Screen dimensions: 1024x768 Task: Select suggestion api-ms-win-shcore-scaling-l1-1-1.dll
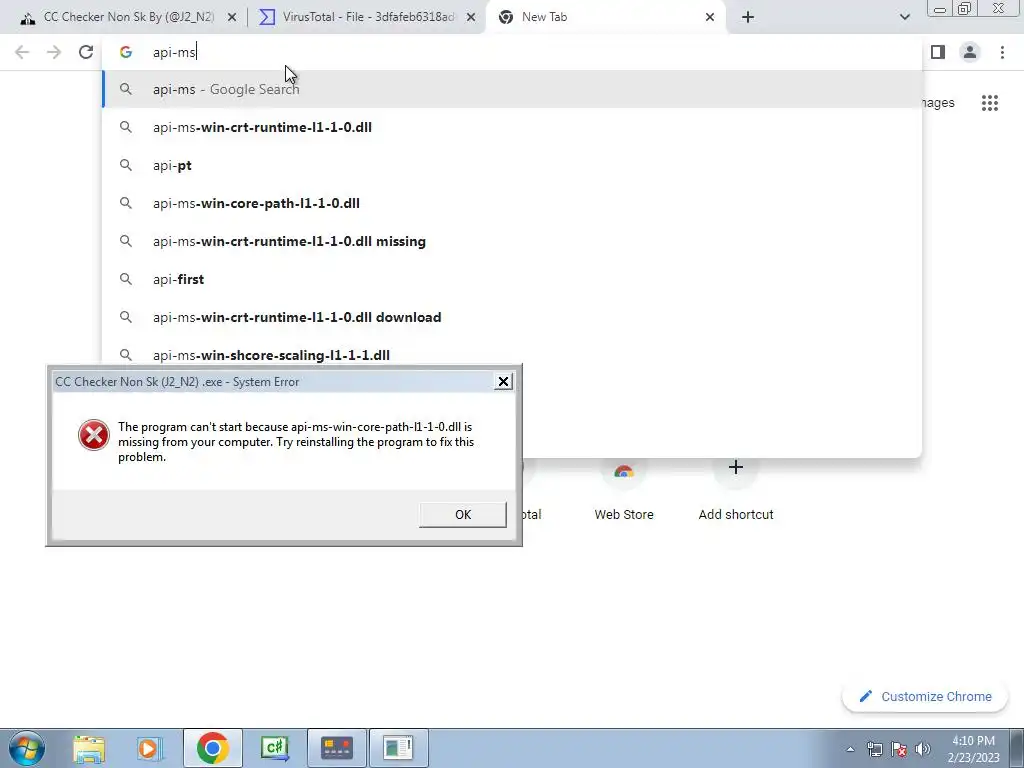coord(511,355)
